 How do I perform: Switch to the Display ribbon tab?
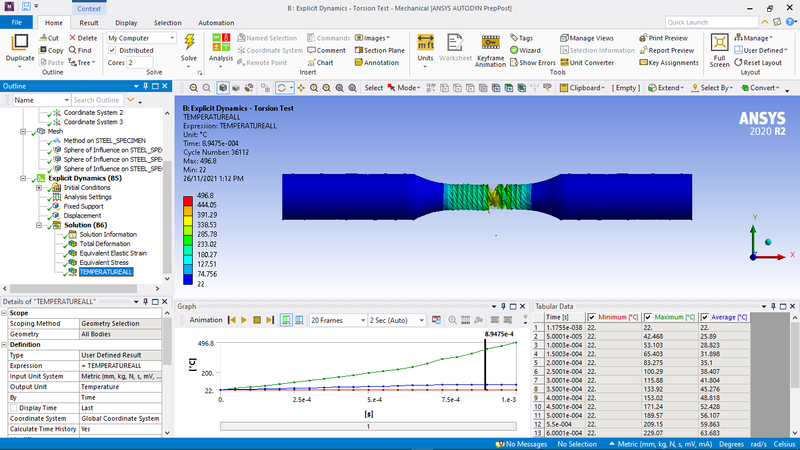[126, 22]
